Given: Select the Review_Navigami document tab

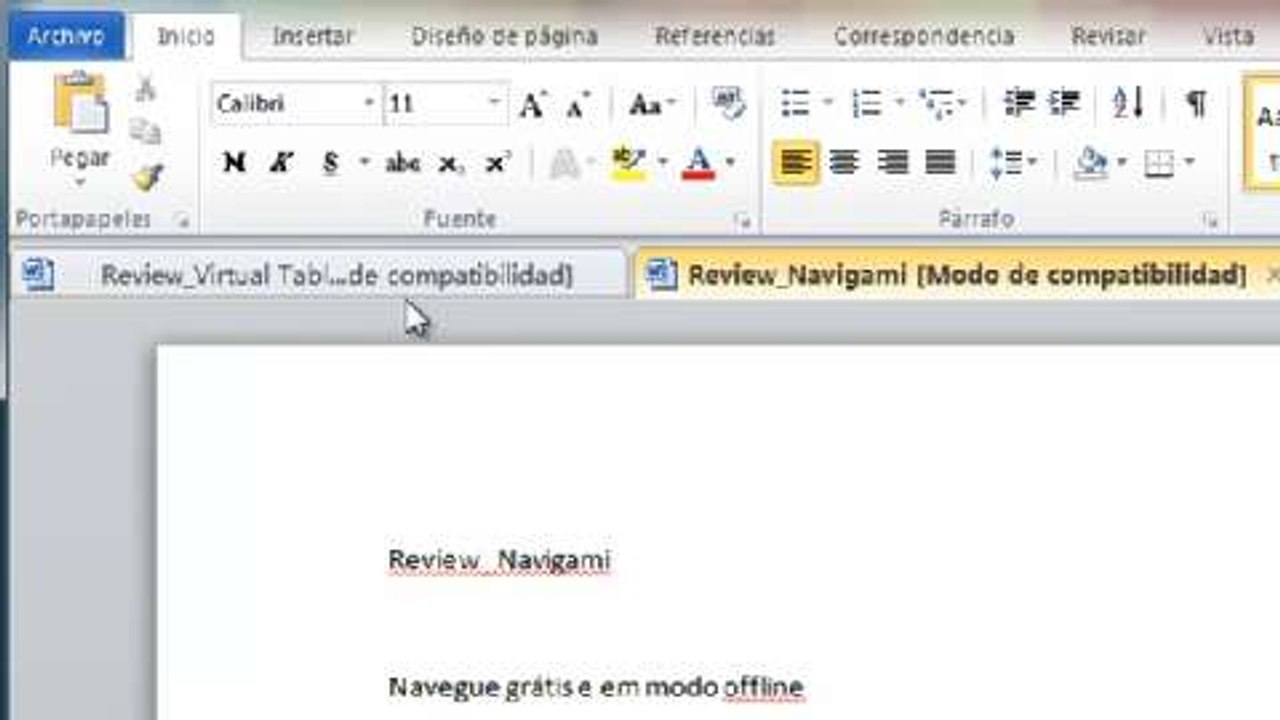Looking at the screenshot, I should click(958, 274).
